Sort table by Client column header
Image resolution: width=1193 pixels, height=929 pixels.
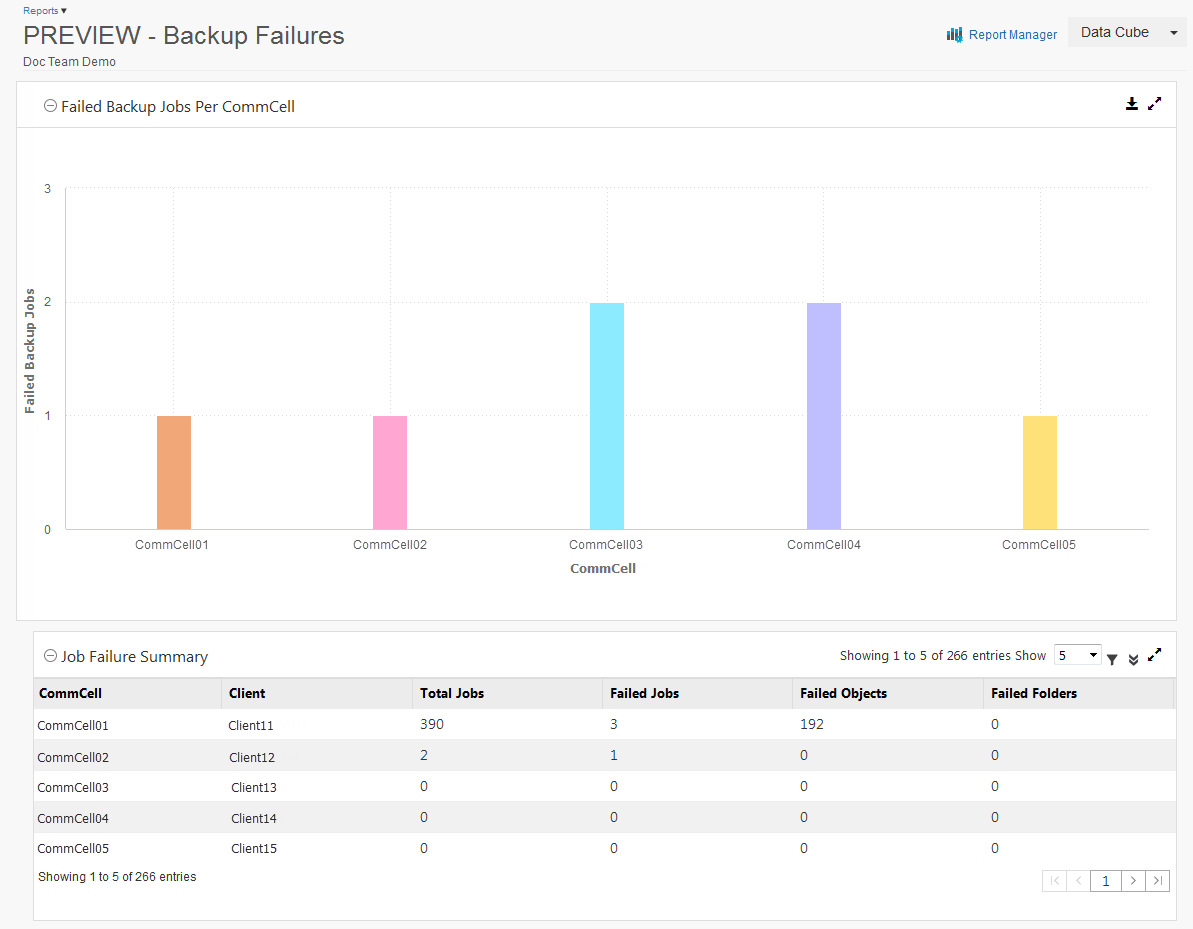247,693
